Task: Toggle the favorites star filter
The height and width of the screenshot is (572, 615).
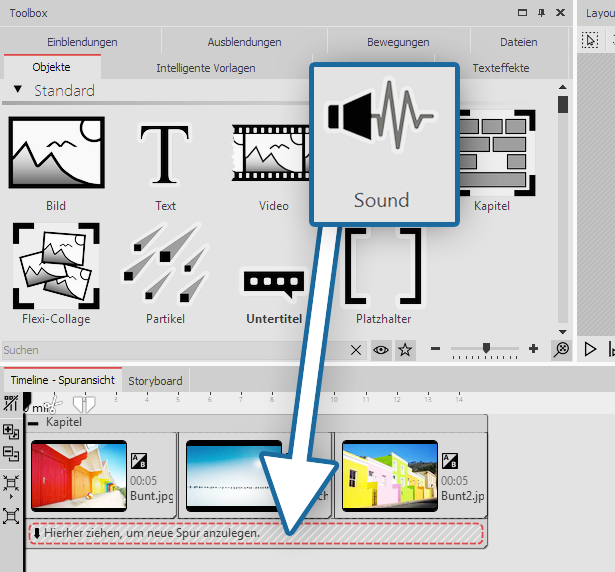Action: tap(404, 350)
